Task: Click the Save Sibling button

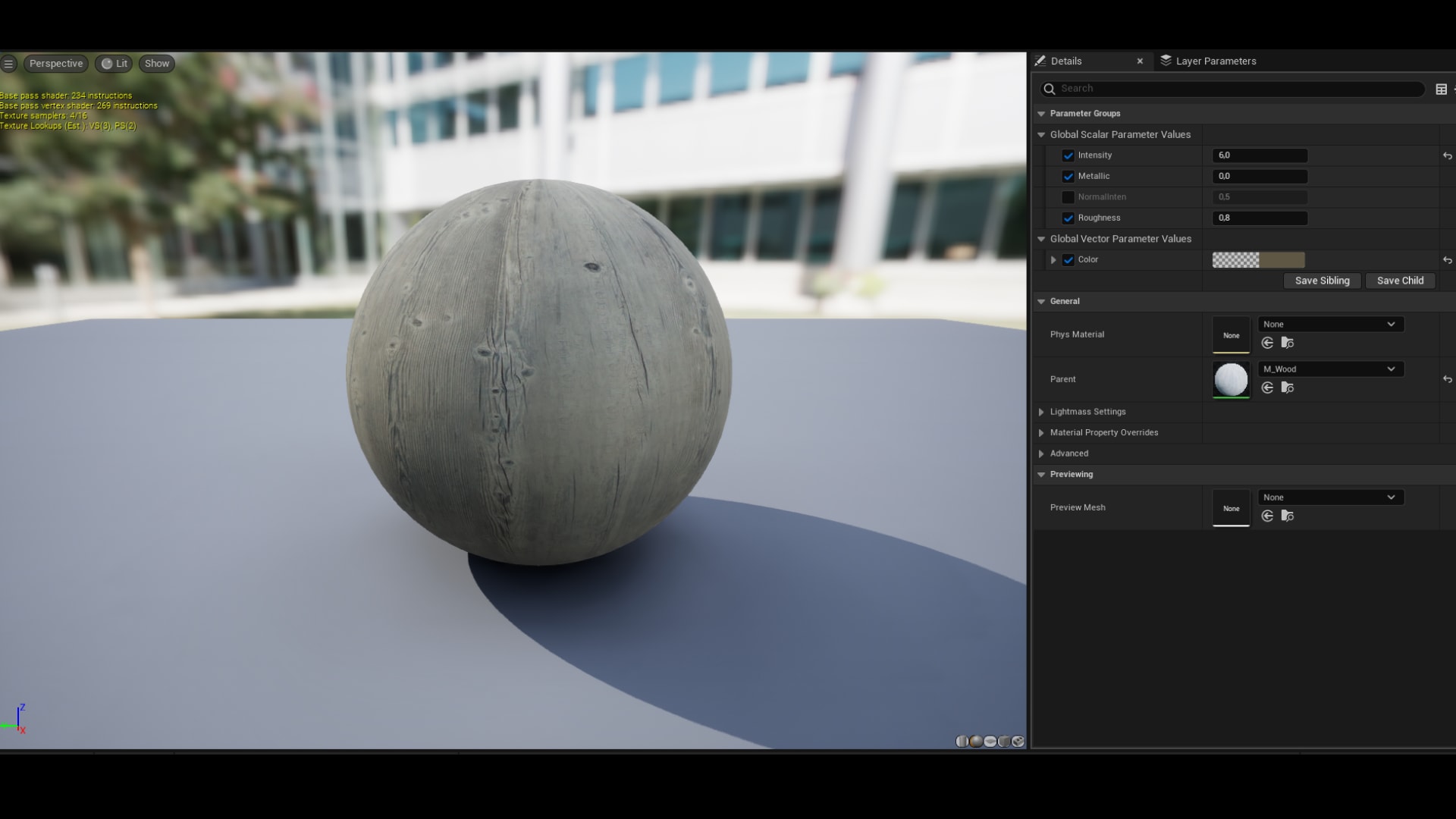Action: point(1322,281)
